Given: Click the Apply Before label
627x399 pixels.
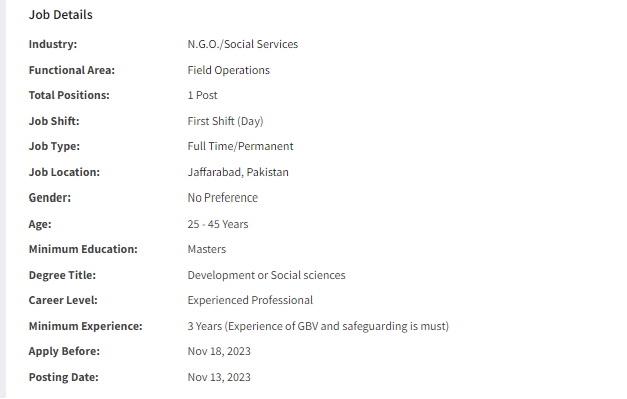Looking at the screenshot, I should [x=64, y=351].
